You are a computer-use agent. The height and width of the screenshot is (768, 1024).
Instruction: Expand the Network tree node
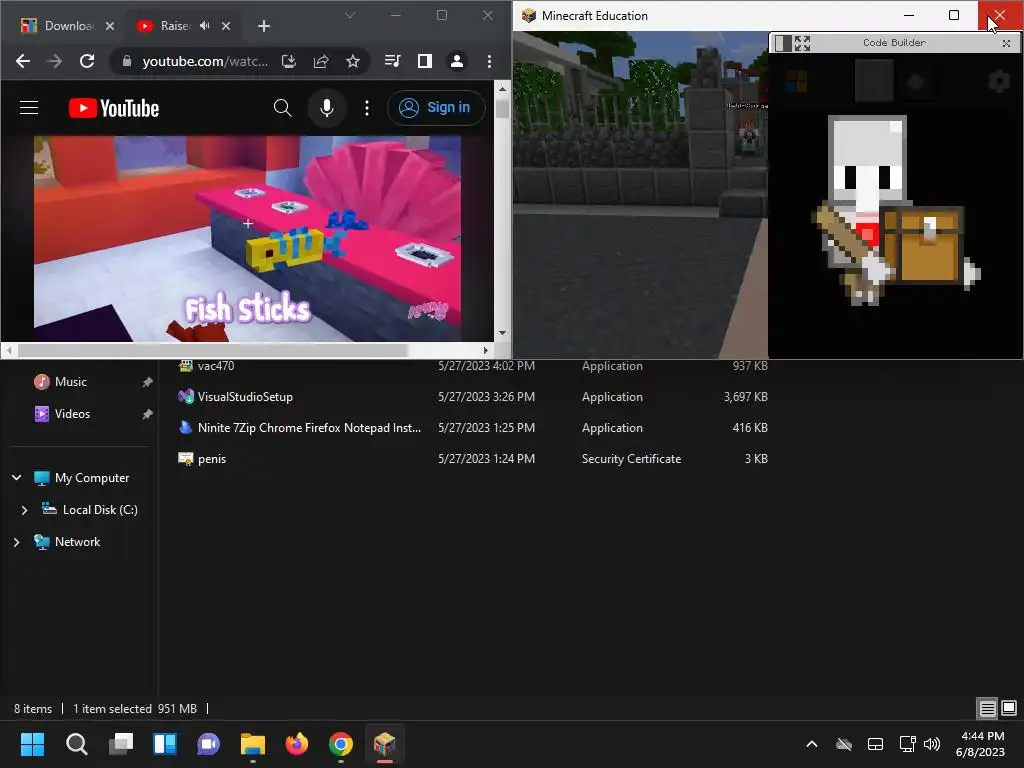(x=16, y=542)
